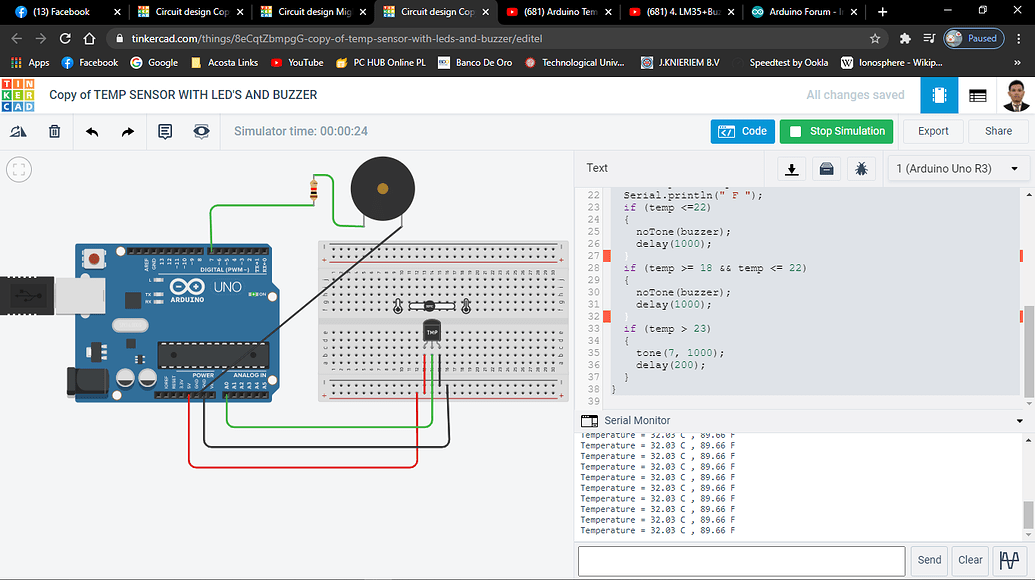This screenshot has height=580, width=1035.
Task: Redo the last change
Action: coord(127,131)
